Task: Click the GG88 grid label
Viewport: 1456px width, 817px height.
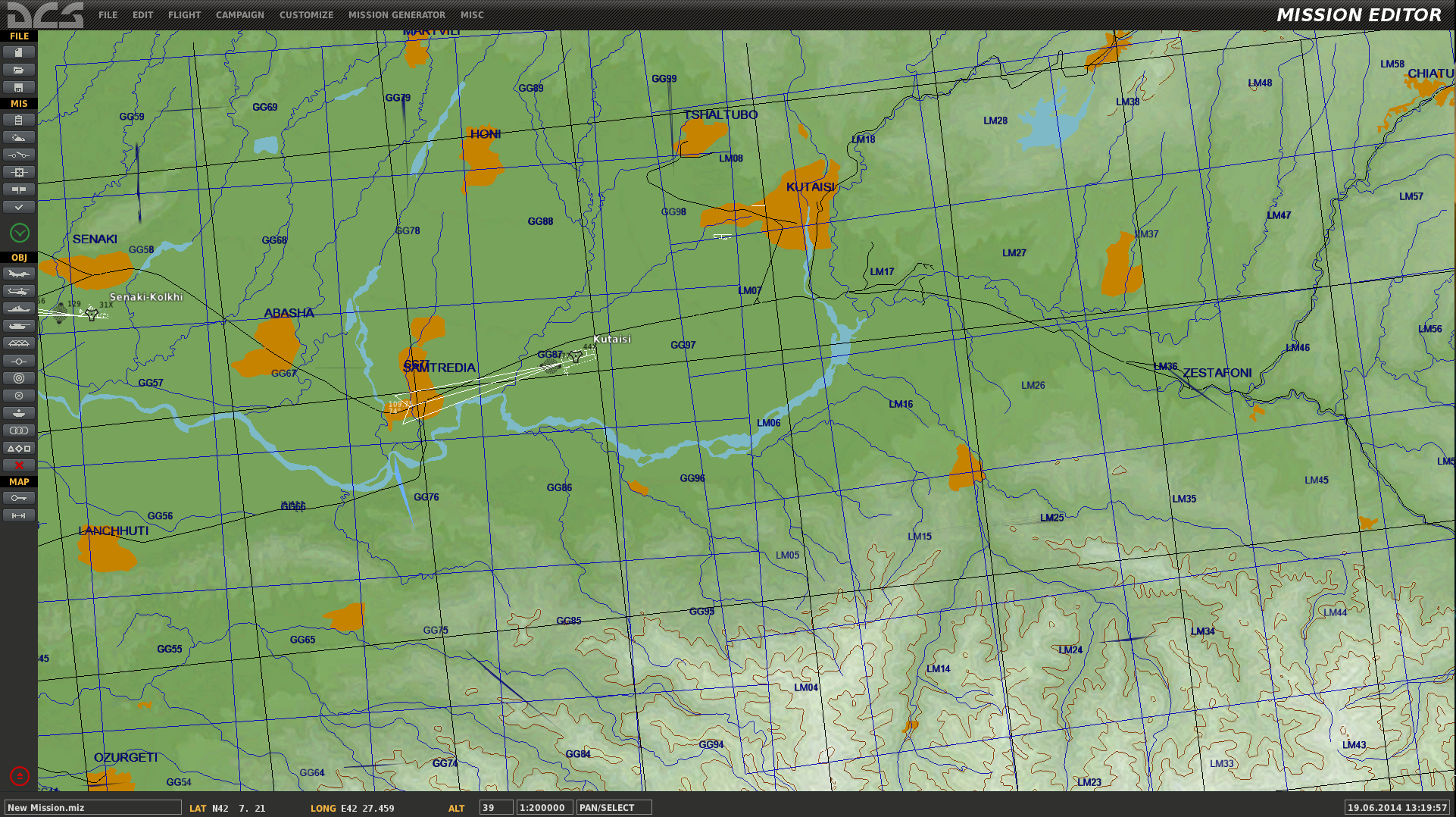Action: pyautogui.click(x=541, y=222)
